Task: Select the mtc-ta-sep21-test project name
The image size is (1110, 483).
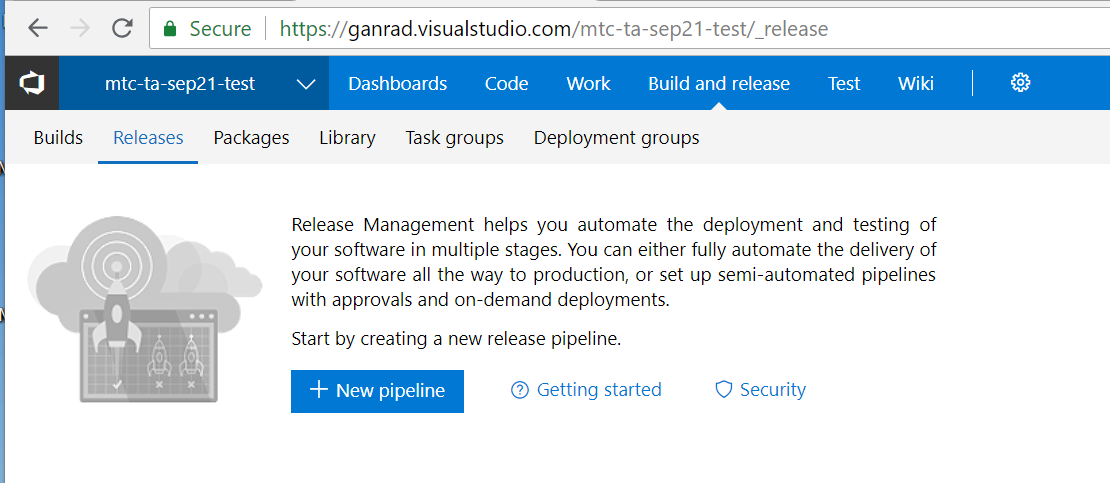Action: (180, 84)
